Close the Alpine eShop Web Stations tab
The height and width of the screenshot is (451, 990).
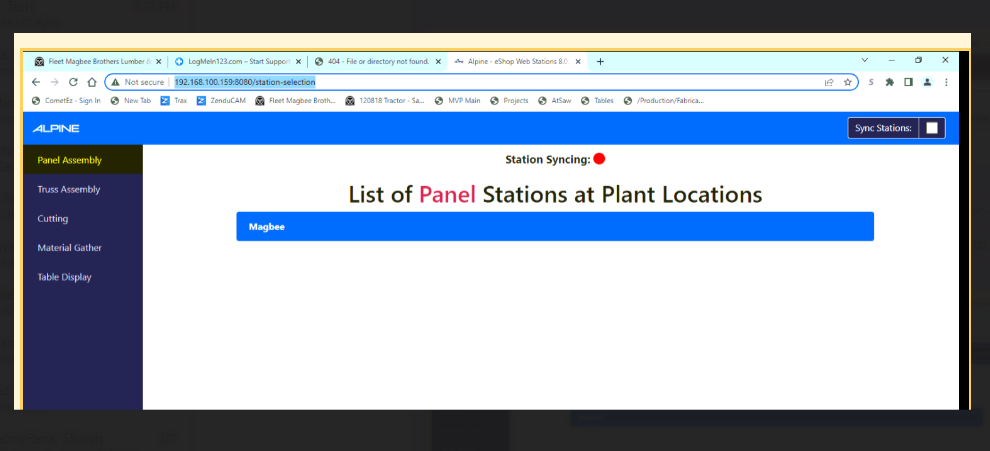(x=578, y=62)
